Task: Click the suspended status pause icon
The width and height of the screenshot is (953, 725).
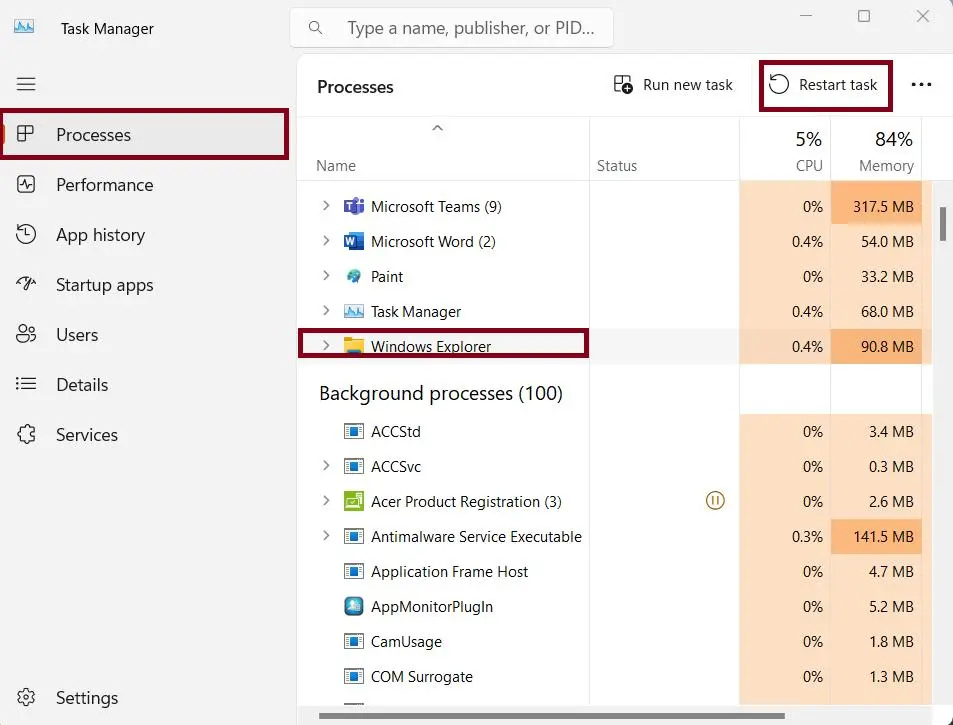Action: pyautogui.click(x=715, y=501)
